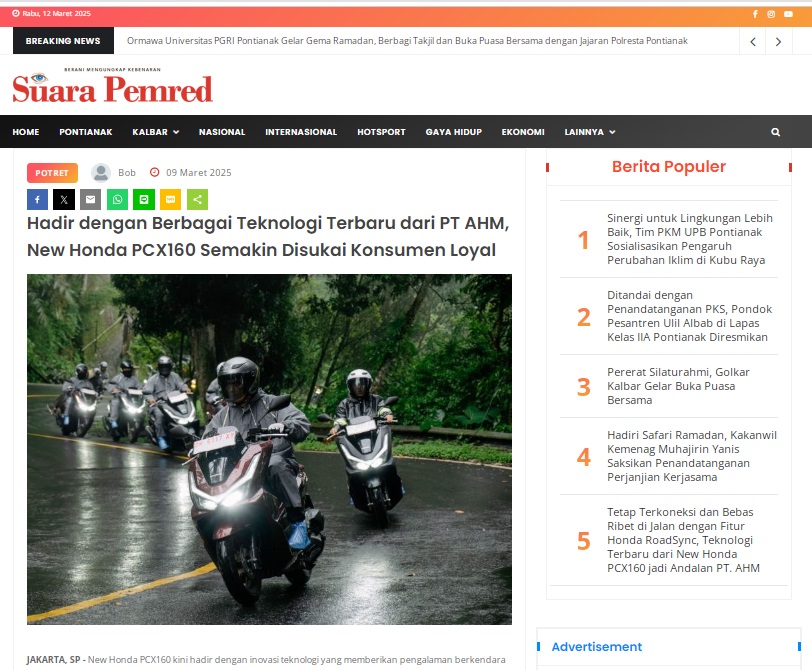Viewport: 812px width, 670px height.
Task: Click the date Rabu, 12 Maret 2025
Action: pos(56,13)
